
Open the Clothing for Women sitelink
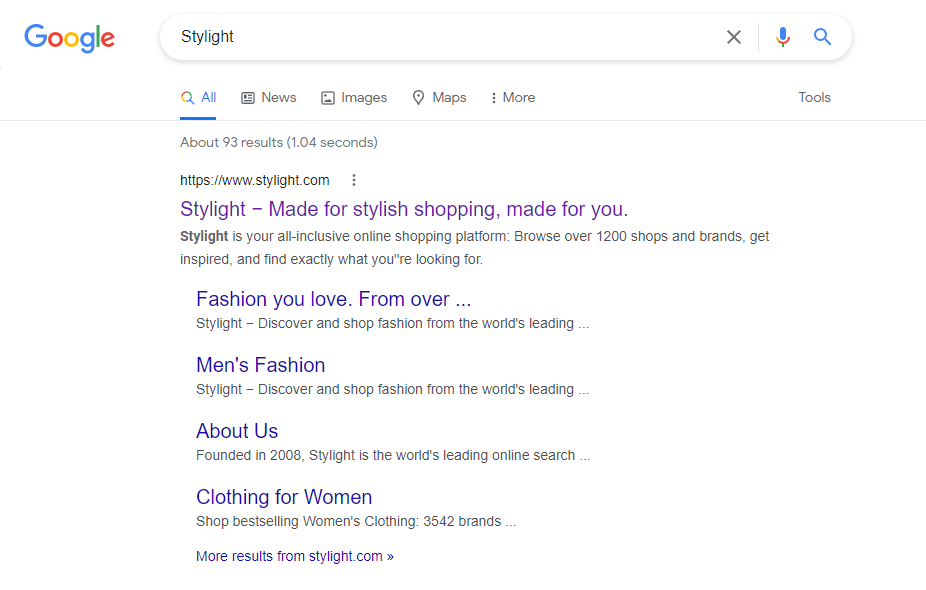tap(284, 497)
